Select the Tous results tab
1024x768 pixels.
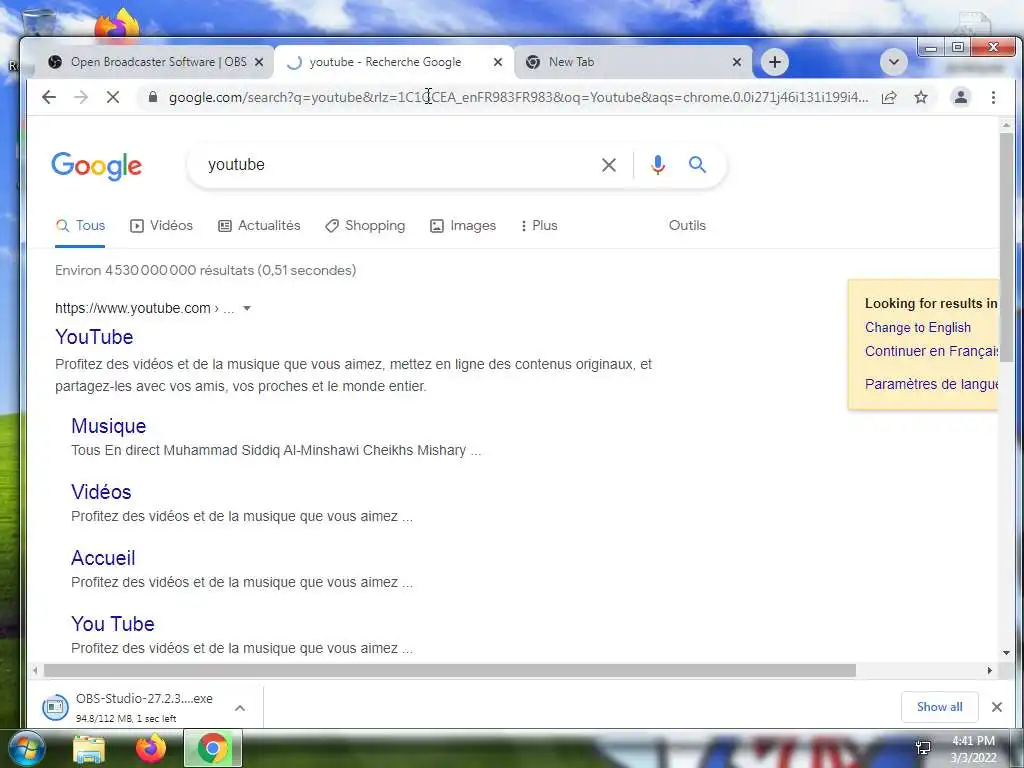80,226
